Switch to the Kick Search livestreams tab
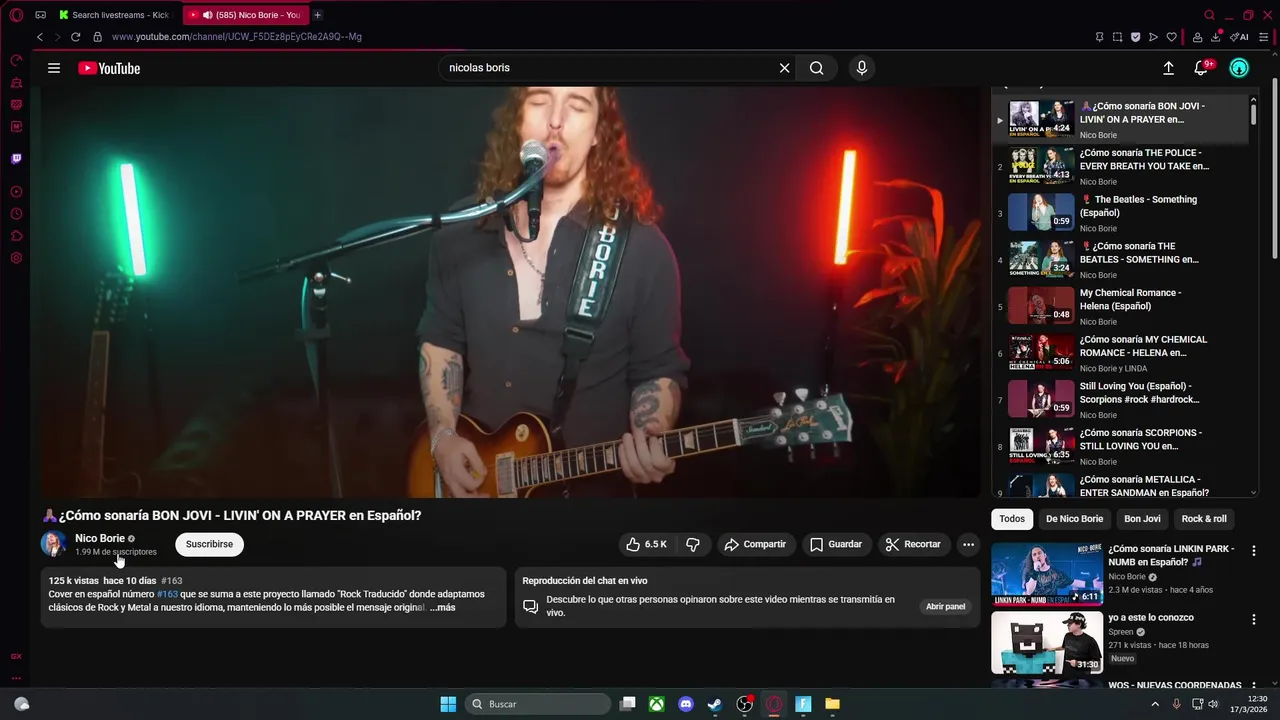The image size is (1280, 720). (115, 15)
